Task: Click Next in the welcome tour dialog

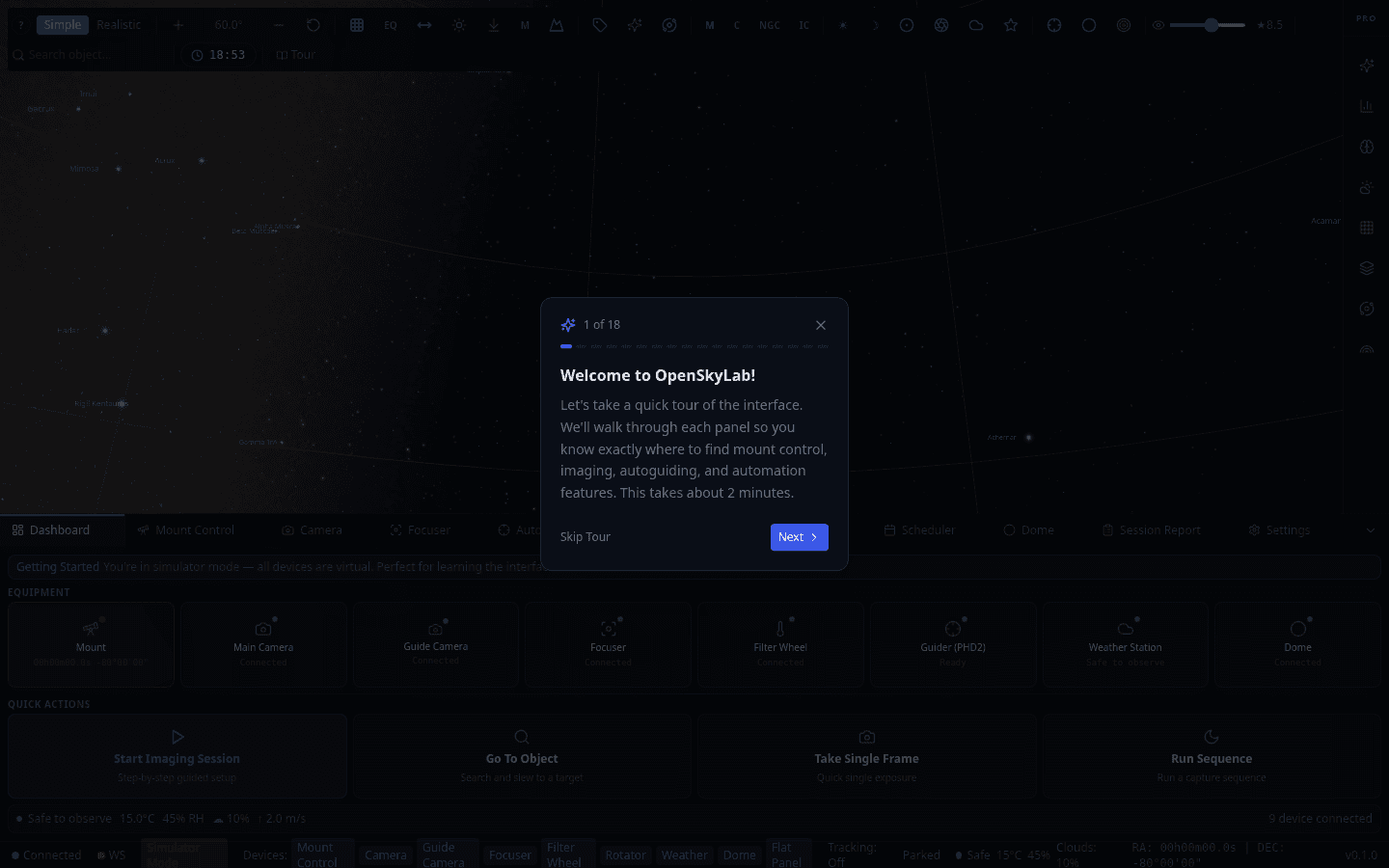Action: (x=799, y=537)
